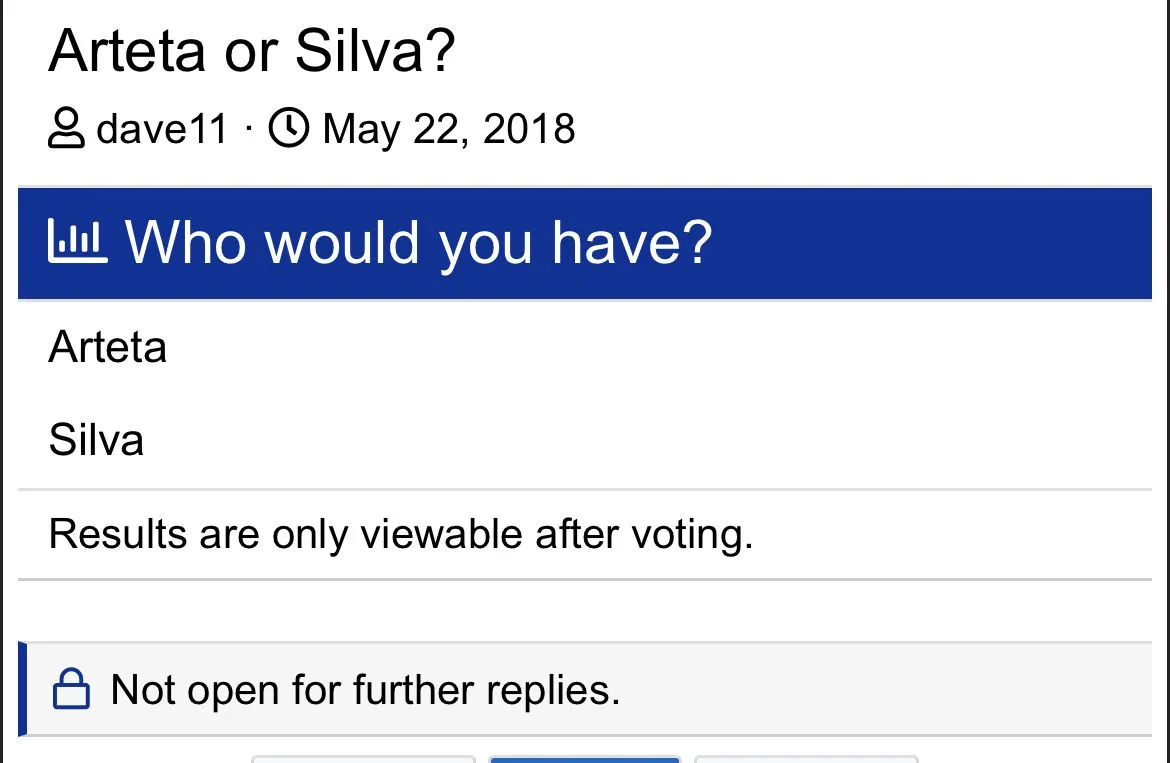This screenshot has width=1170, height=763.
Task: Vote for Silva in the poll
Action: coord(96,440)
